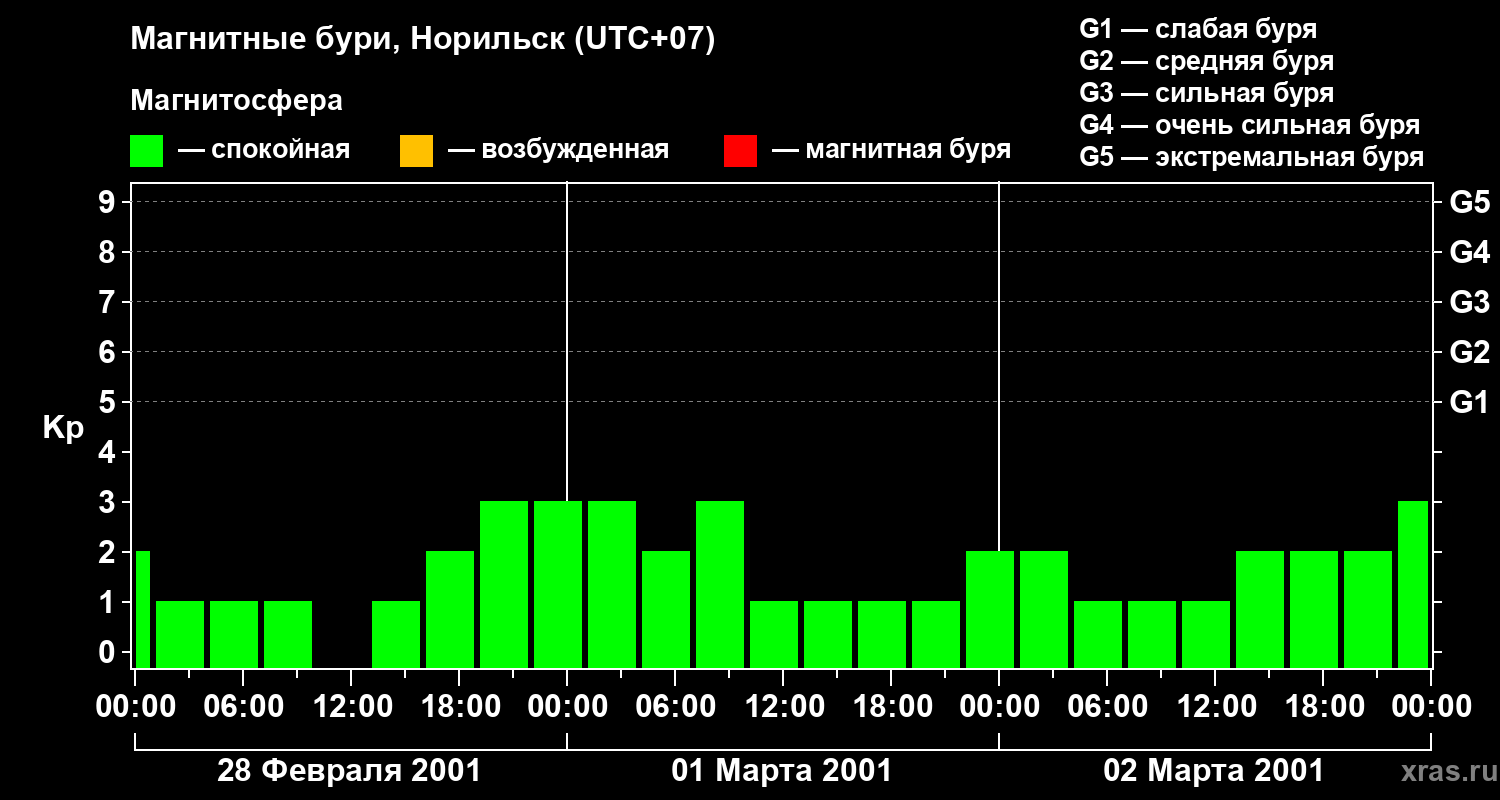Click the only Kp 3 bar on 02 Марта

[1413, 584]
